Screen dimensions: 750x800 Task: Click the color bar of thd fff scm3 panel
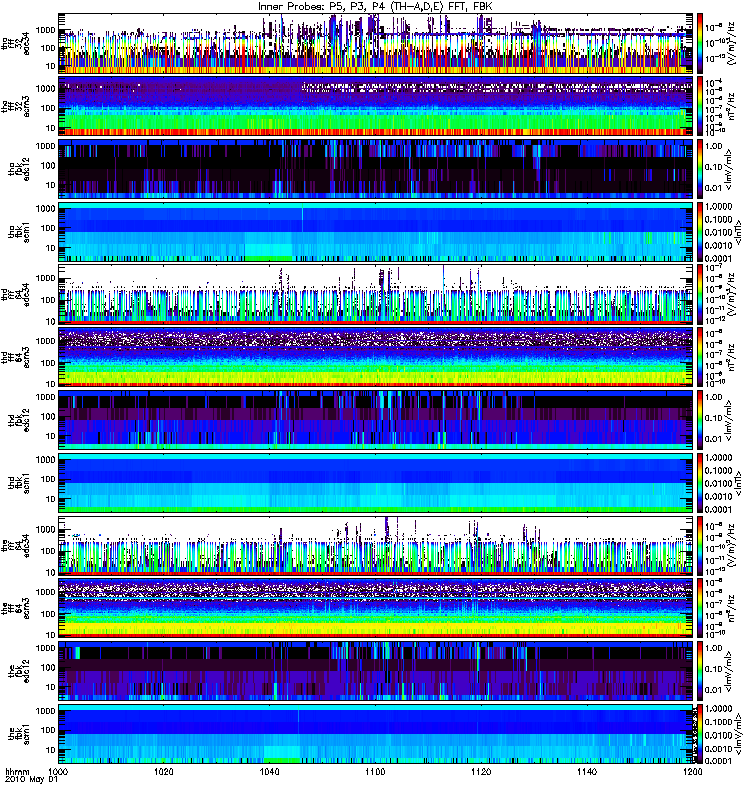pyautogui.click(x=699, y=357)
